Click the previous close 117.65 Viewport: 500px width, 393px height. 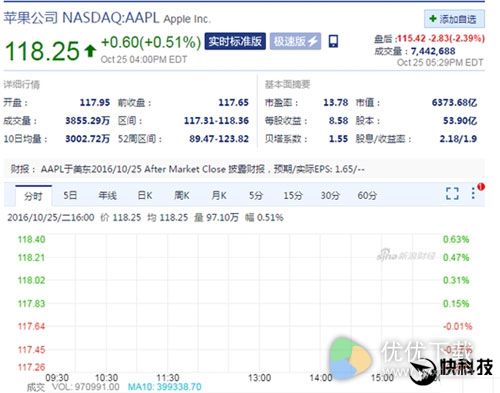click(233, 103)
